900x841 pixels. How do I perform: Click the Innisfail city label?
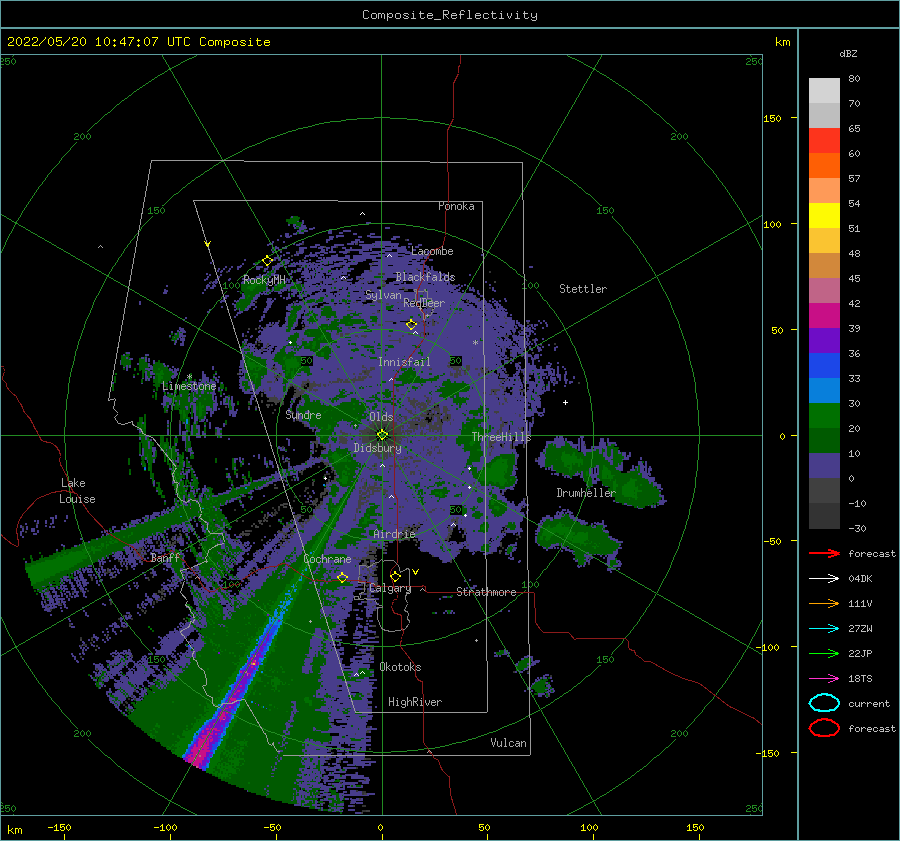[404, 362]
